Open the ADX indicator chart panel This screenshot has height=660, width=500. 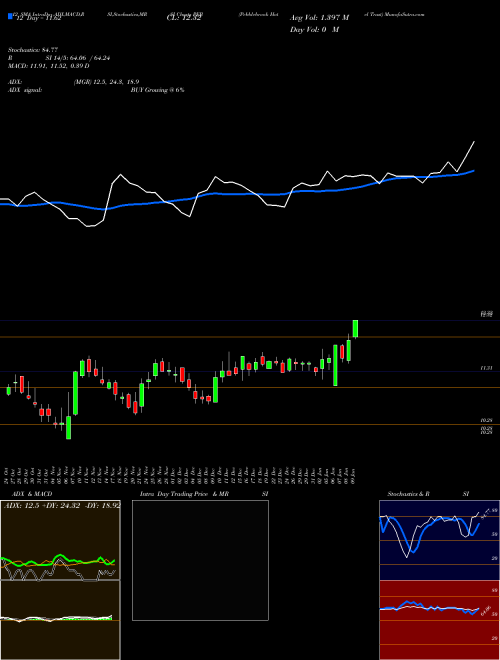[60, 540]
